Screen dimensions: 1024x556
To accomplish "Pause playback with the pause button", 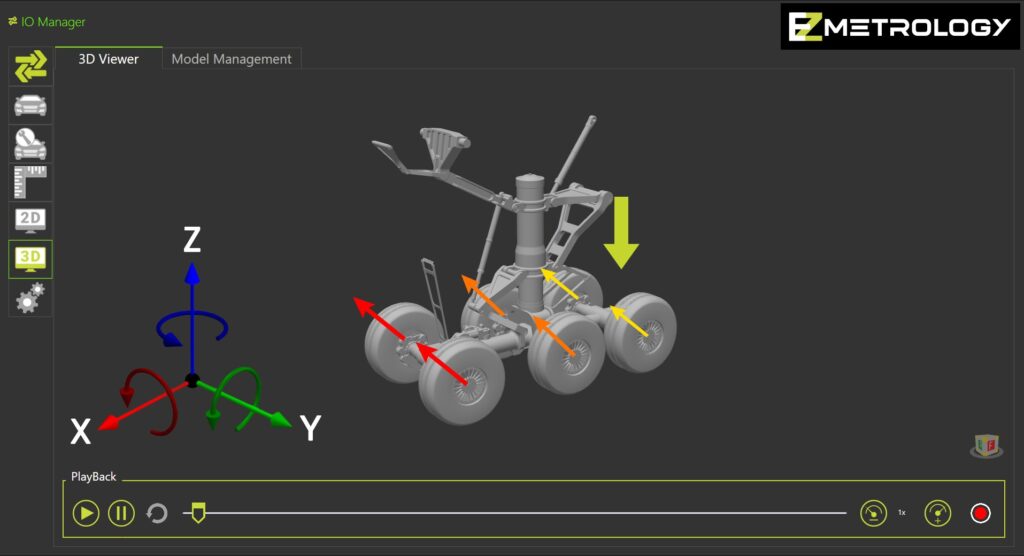I will pyautogui.click(x=121, y=514).
